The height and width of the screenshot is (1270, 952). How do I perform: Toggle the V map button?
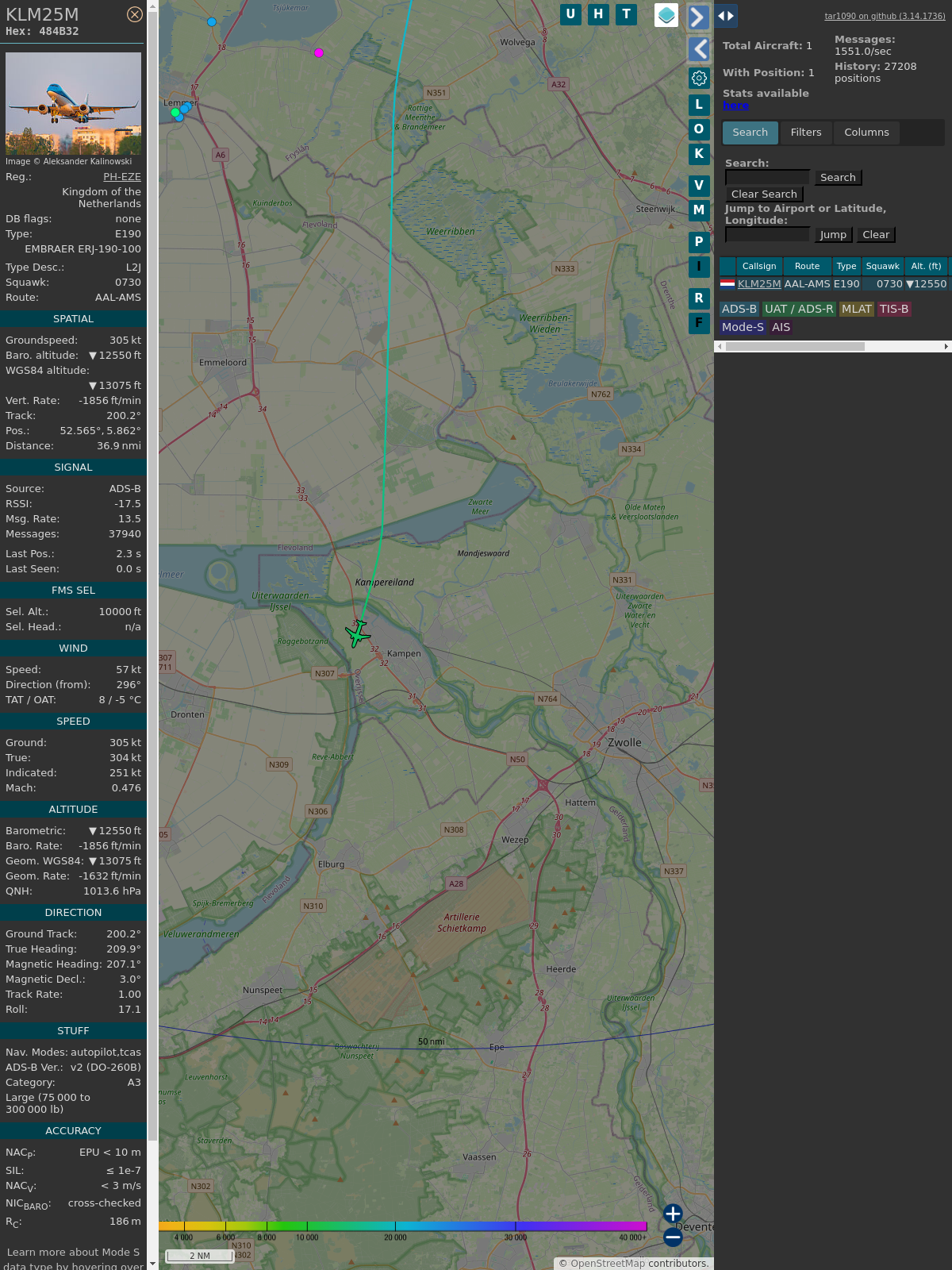pyautogui.click(x=699, y=186)
